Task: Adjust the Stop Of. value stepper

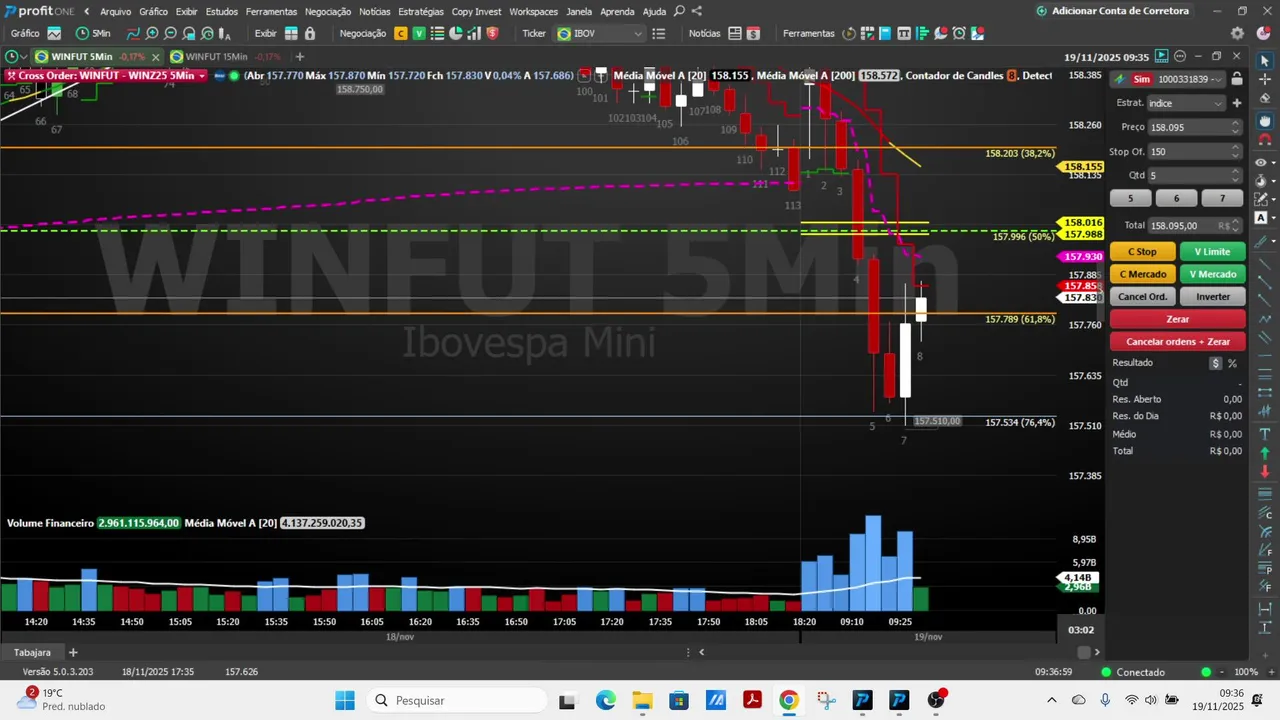Action: point(1236,152)
